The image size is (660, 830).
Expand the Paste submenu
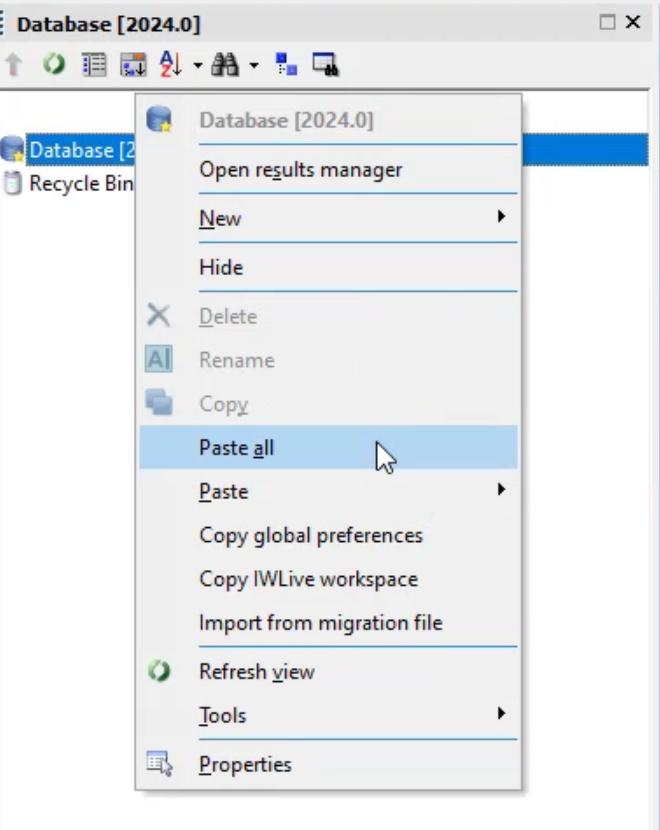(x=329, y=491)
